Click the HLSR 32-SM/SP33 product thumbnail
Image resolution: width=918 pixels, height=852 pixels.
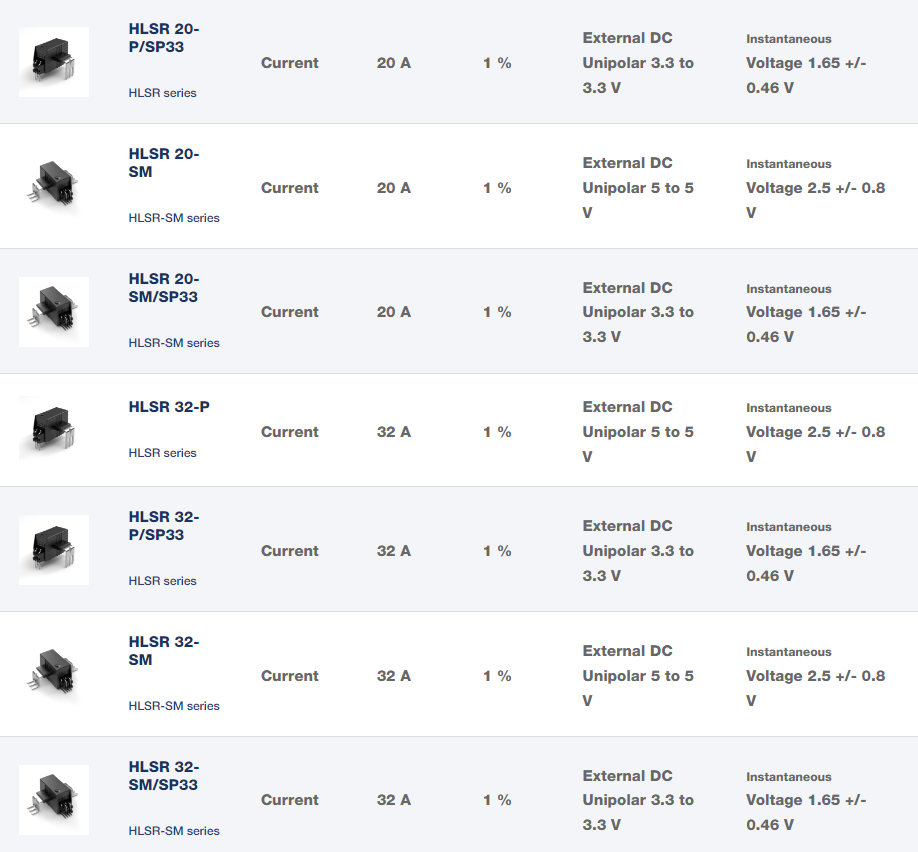54,800
